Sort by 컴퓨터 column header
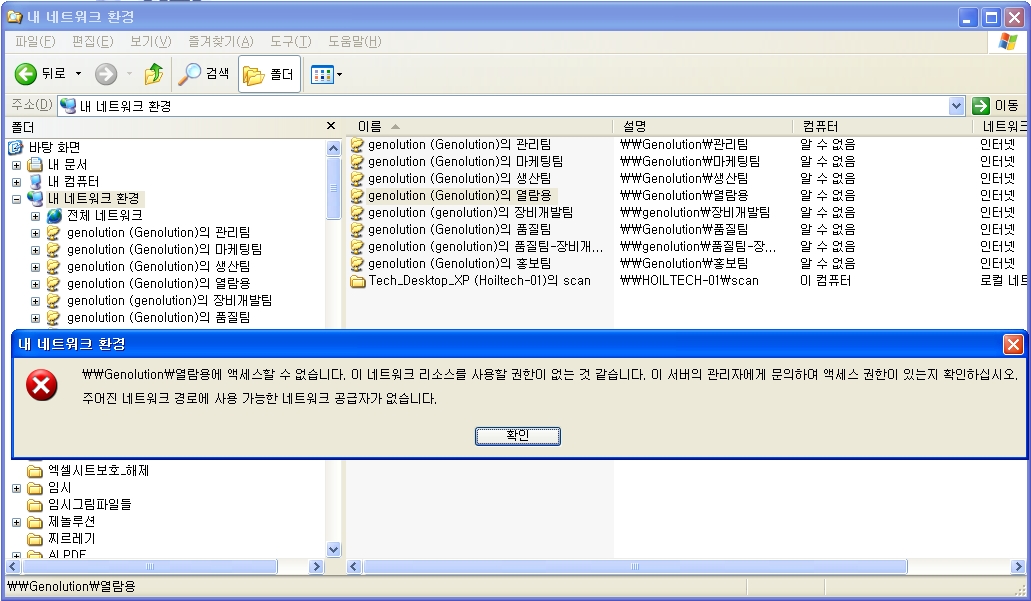Screen dimensions: 1031x601 (882, 126)
